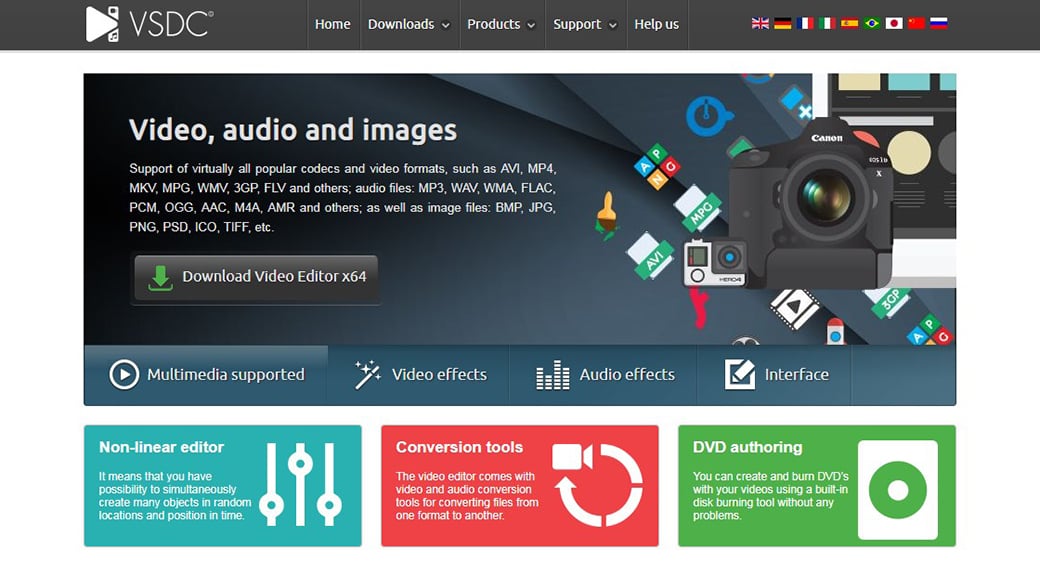
Task: Expand the Downloads dropdown menu
Action: click(408, 24)
